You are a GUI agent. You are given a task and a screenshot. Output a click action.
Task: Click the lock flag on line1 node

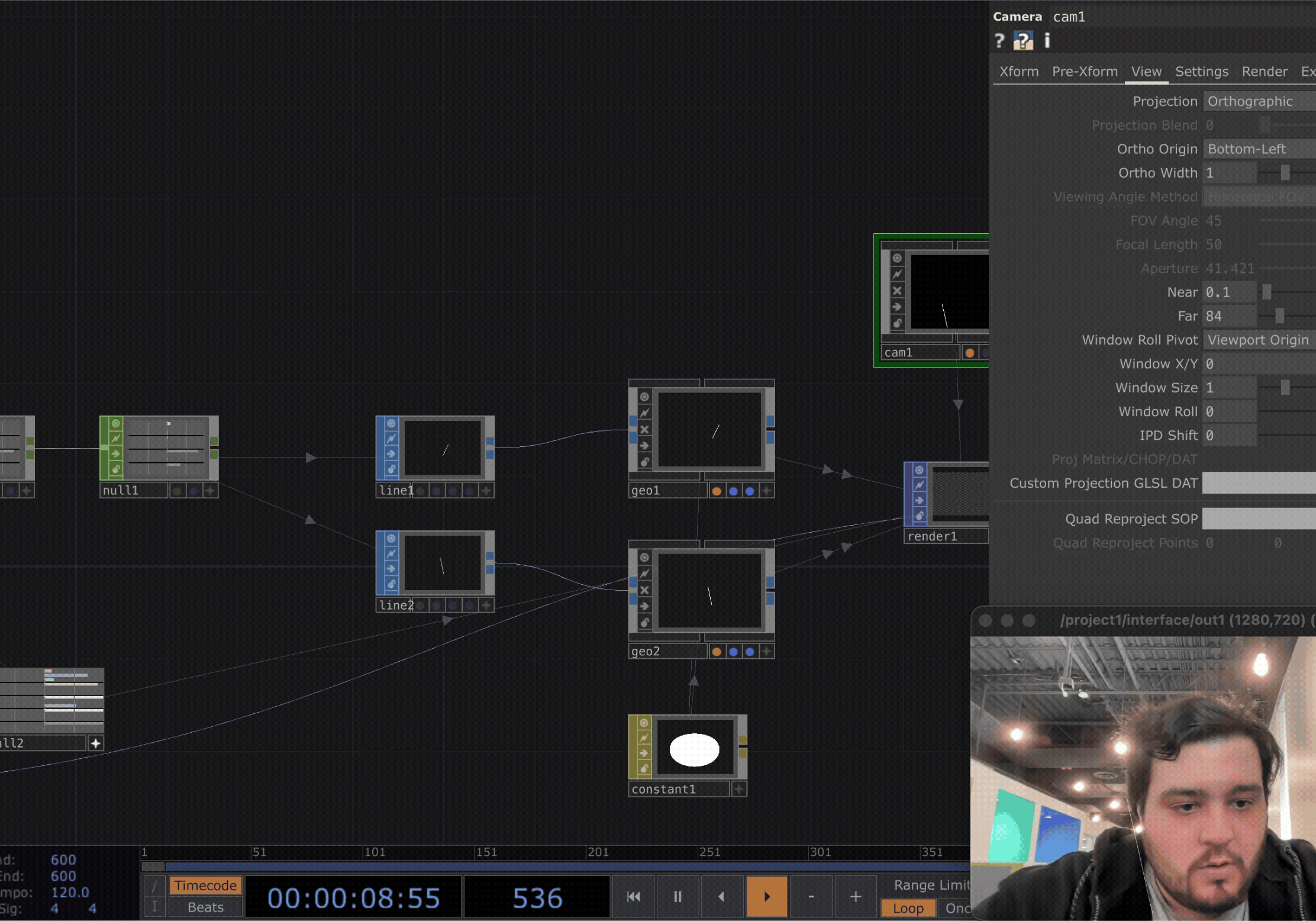(x=391, y=469)
